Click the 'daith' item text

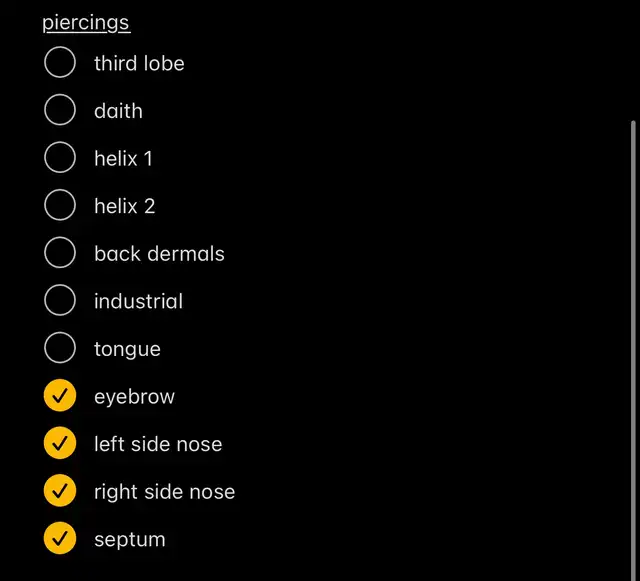pyautogui.click(x=118, y=111)
